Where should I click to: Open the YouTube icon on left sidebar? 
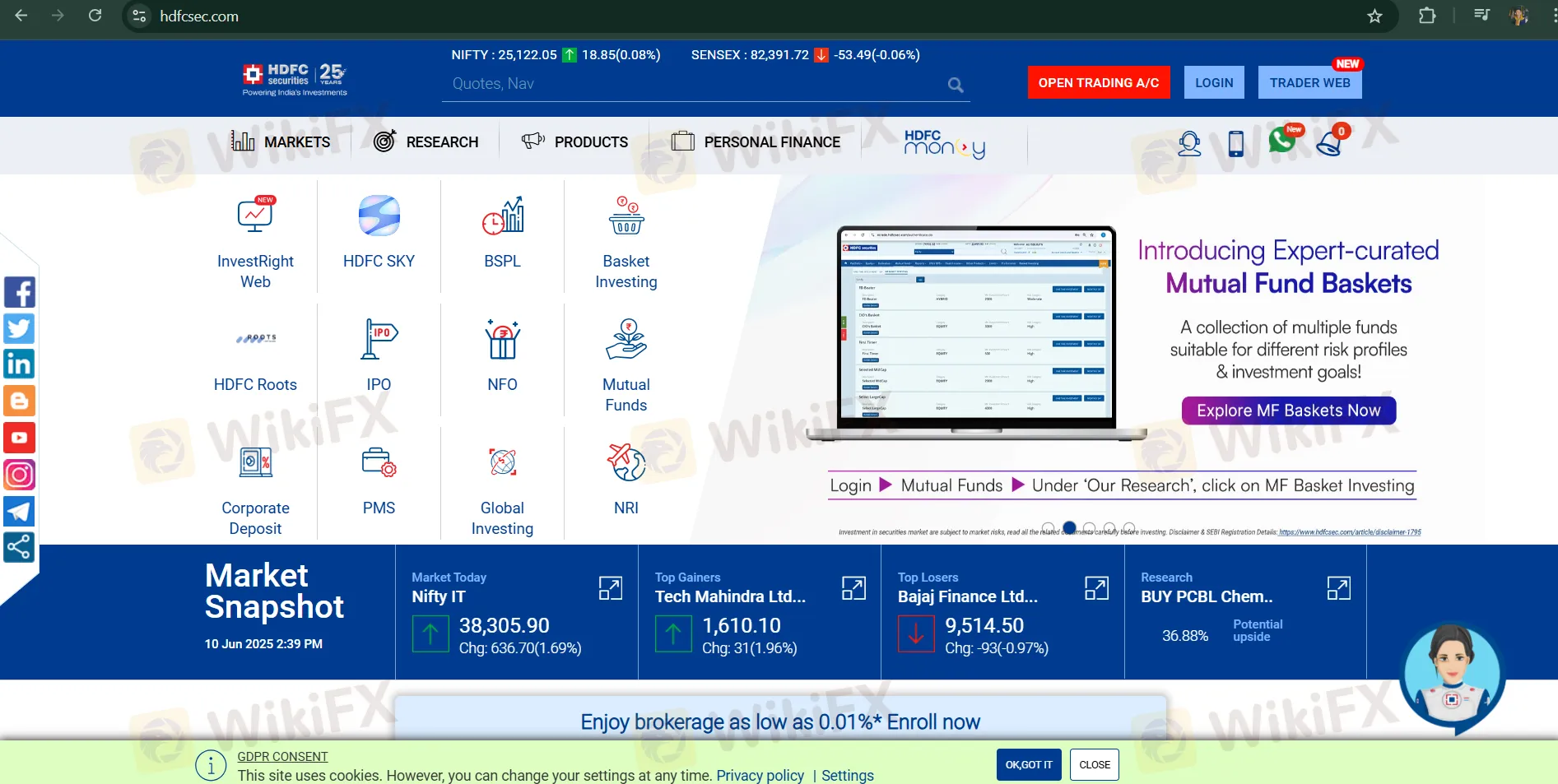click(19, 437)
